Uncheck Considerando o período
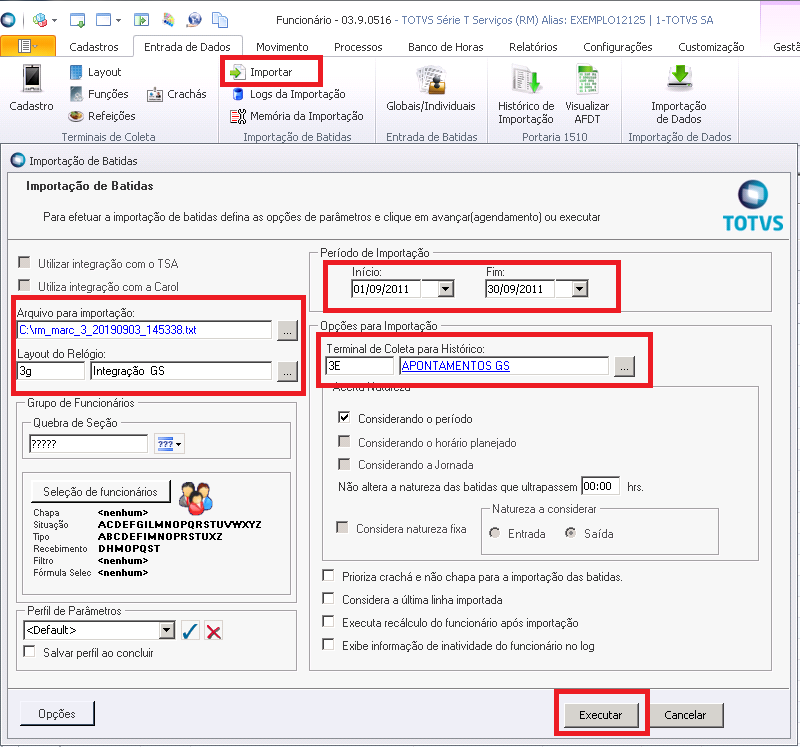This screenshot has height=748, width=808. (x=344, y=418)
